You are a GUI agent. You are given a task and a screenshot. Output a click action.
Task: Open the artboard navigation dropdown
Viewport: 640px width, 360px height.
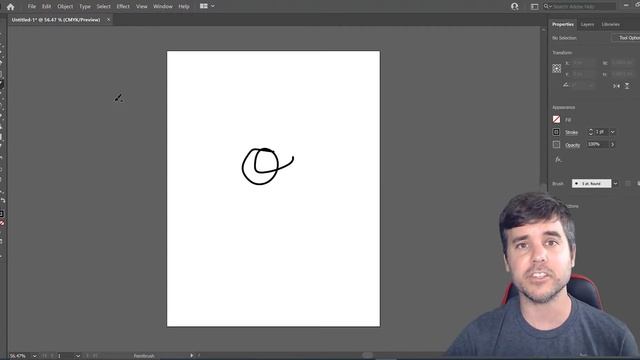[78, 356]
